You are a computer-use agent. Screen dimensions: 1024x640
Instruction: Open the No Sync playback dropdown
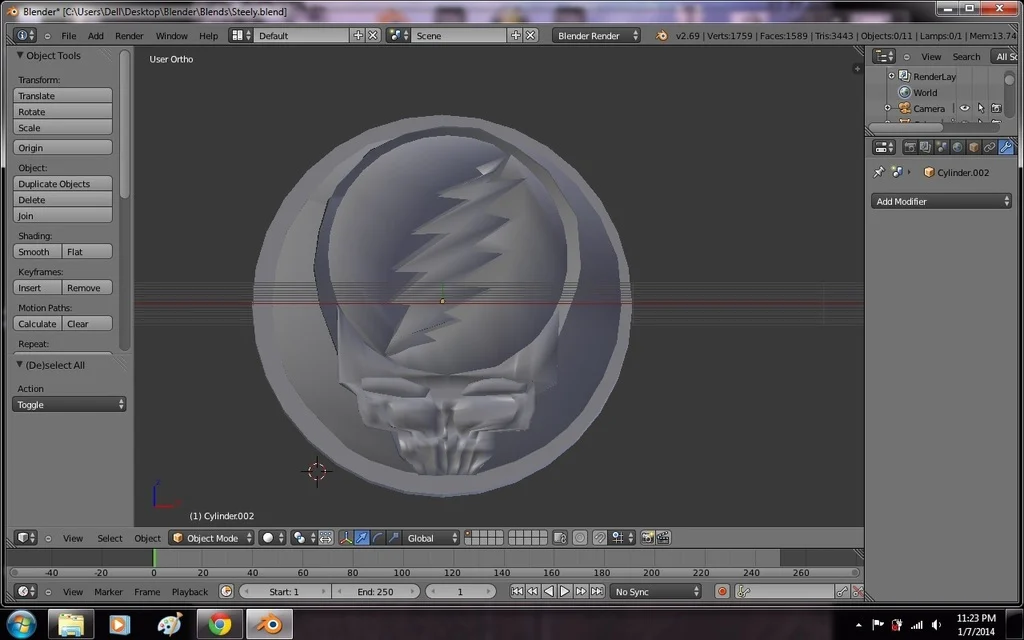656,591
